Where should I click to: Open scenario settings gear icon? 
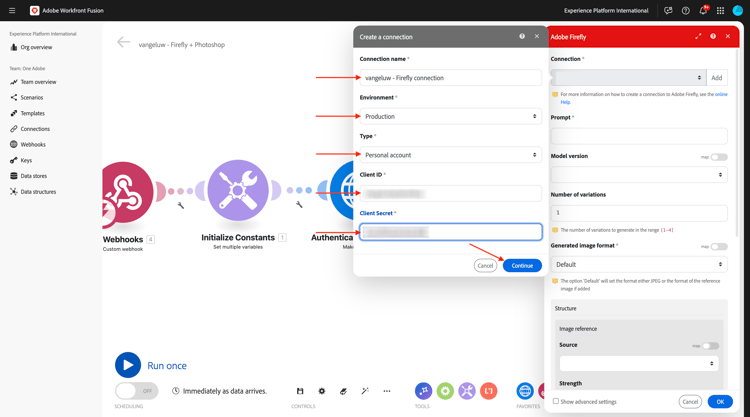click(x=322, y=391)
